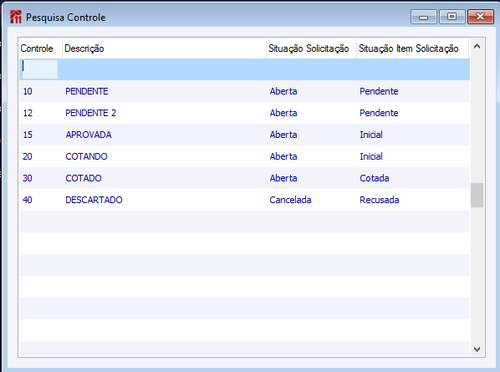
Task: Click the Cotada item status cell
Action: tap(374, 178)
